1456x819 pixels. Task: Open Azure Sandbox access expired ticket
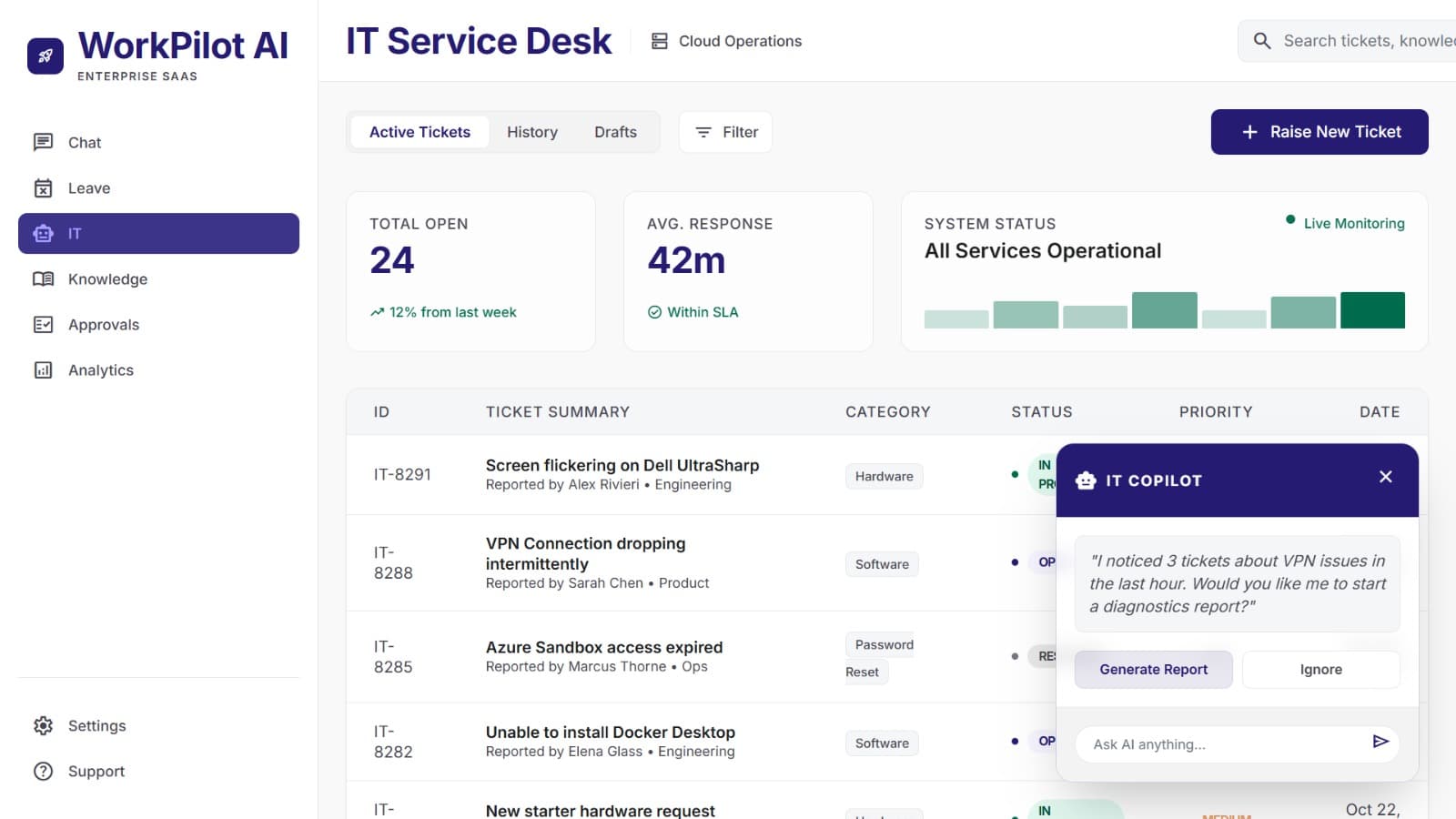tap(604, 647)
